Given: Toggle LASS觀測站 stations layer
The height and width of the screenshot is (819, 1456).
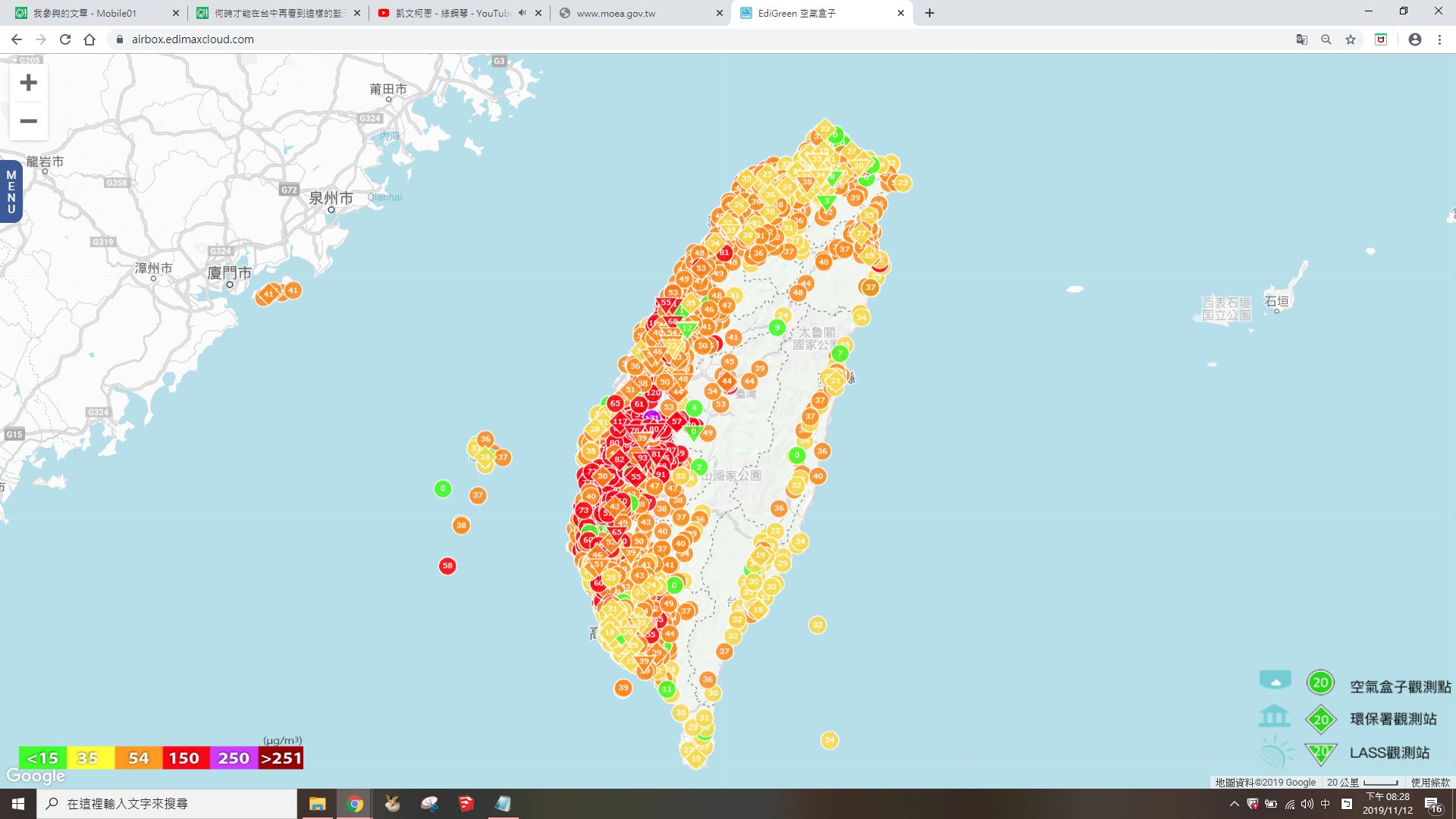Looking at the screenshot, I should [x=1389, y=752].
